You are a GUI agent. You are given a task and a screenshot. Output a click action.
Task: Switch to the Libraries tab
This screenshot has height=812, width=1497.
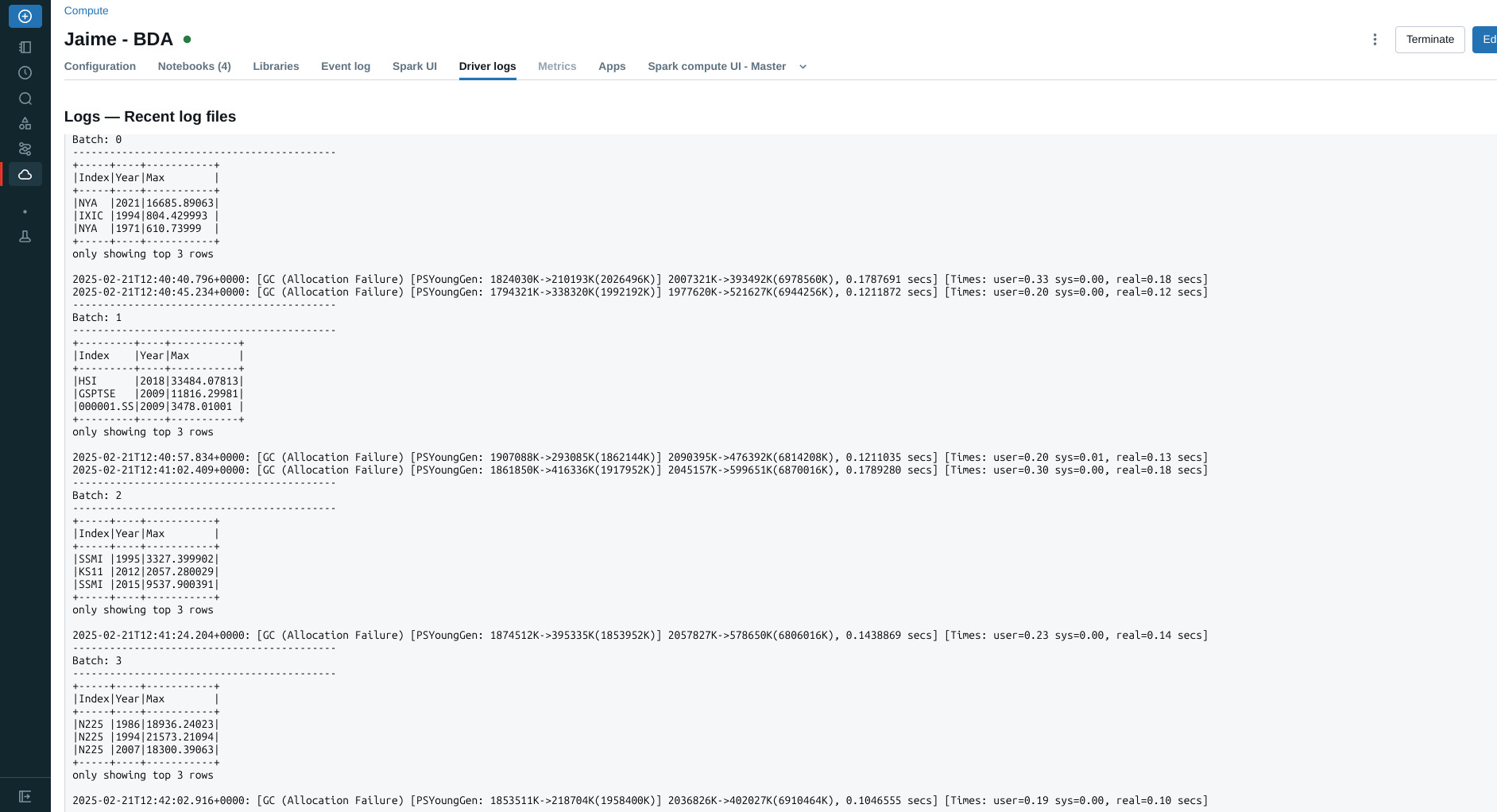[x=276, y=66]
